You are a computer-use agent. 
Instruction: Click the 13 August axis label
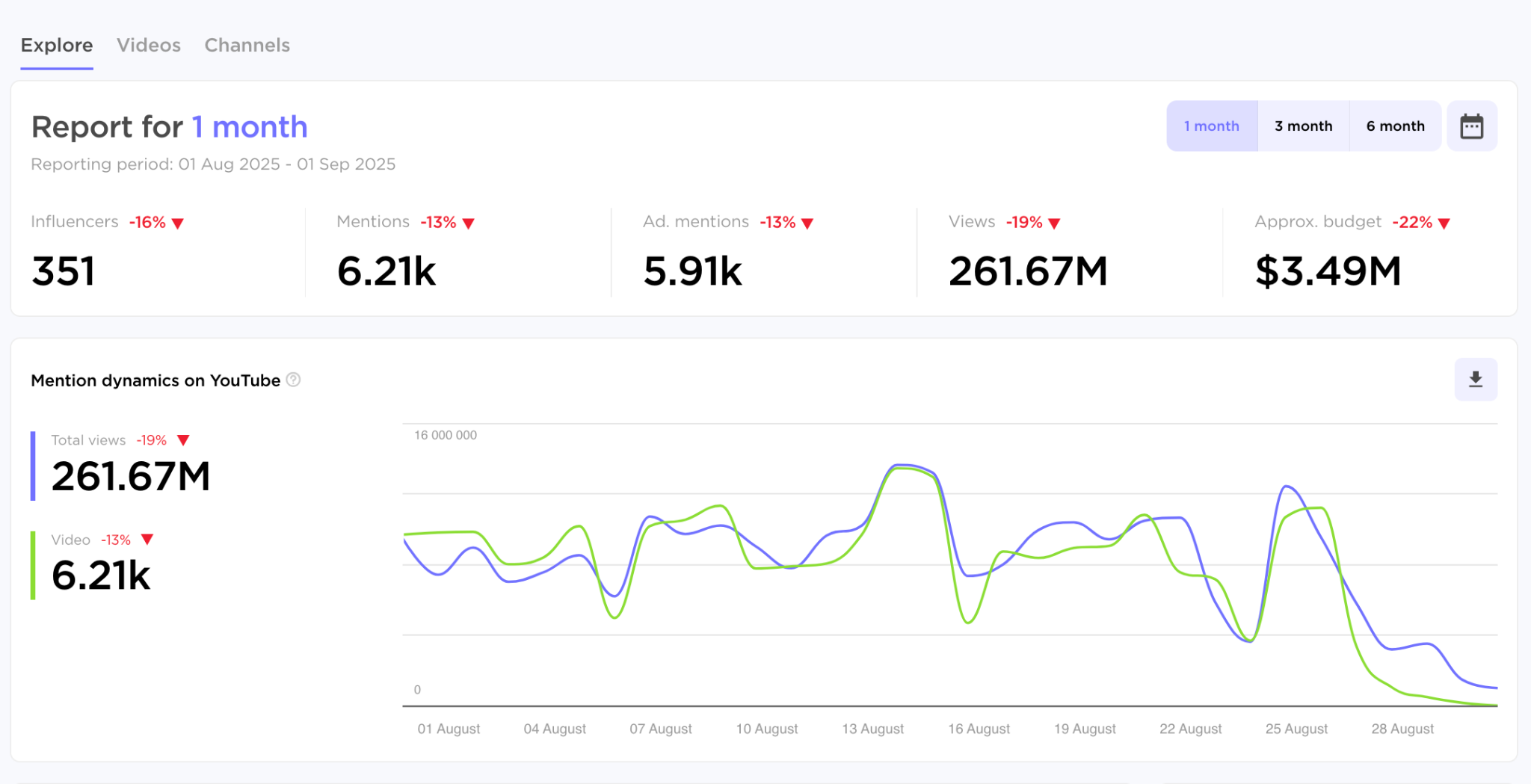click(x=872, y=729)
